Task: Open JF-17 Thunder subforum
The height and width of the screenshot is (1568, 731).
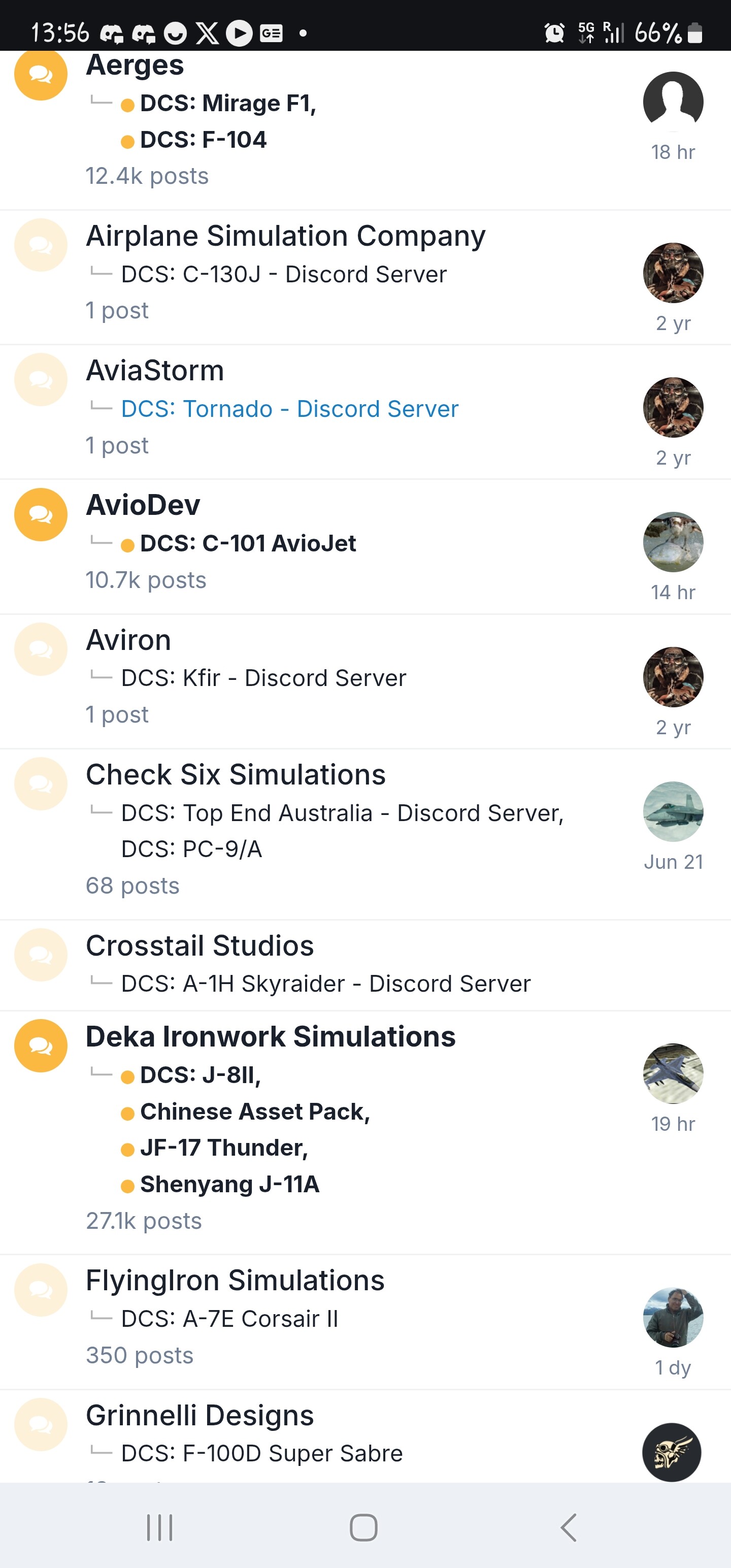Action: point(224,1148)
